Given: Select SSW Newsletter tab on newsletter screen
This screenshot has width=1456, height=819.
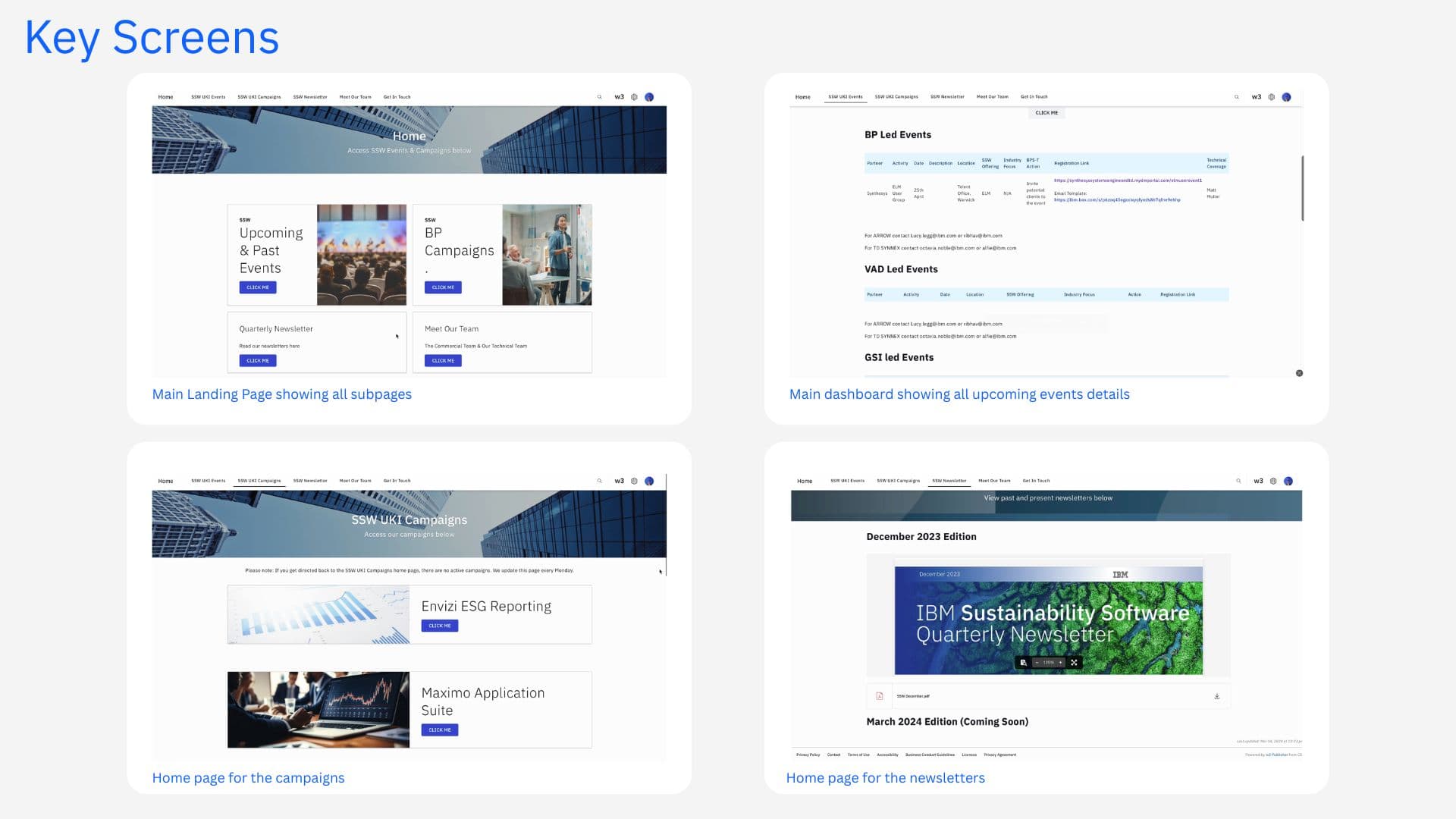Looking at the screenshot, I should tap(949, 481).
